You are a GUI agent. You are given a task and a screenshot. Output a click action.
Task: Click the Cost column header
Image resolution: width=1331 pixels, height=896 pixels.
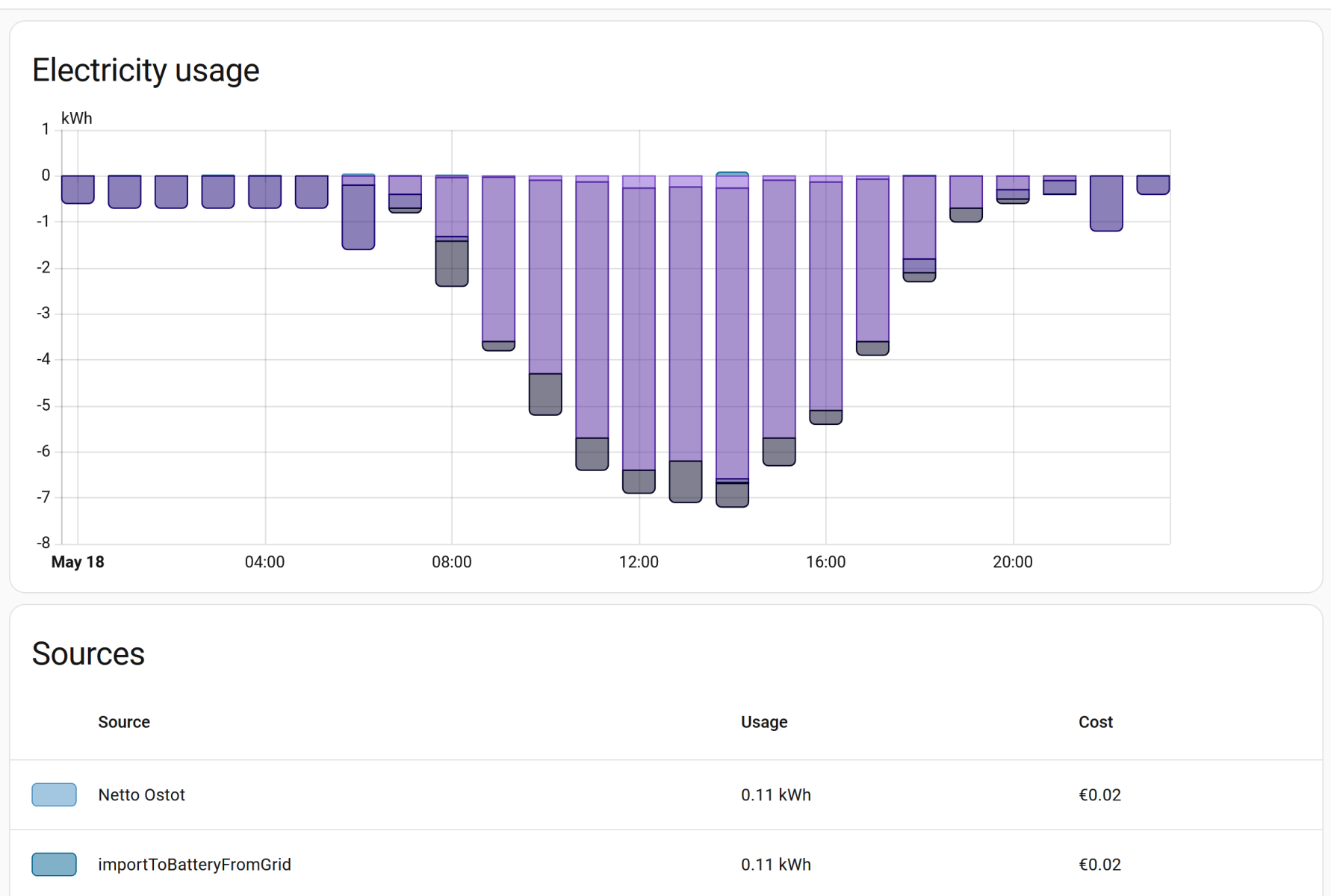coord(1096,722)
